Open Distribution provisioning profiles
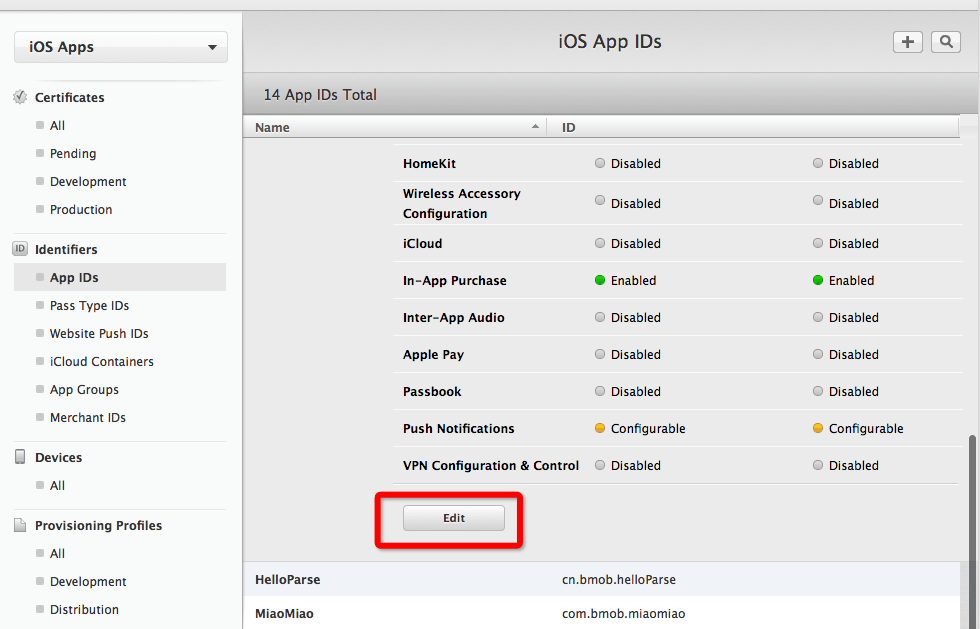 [84, 610]
